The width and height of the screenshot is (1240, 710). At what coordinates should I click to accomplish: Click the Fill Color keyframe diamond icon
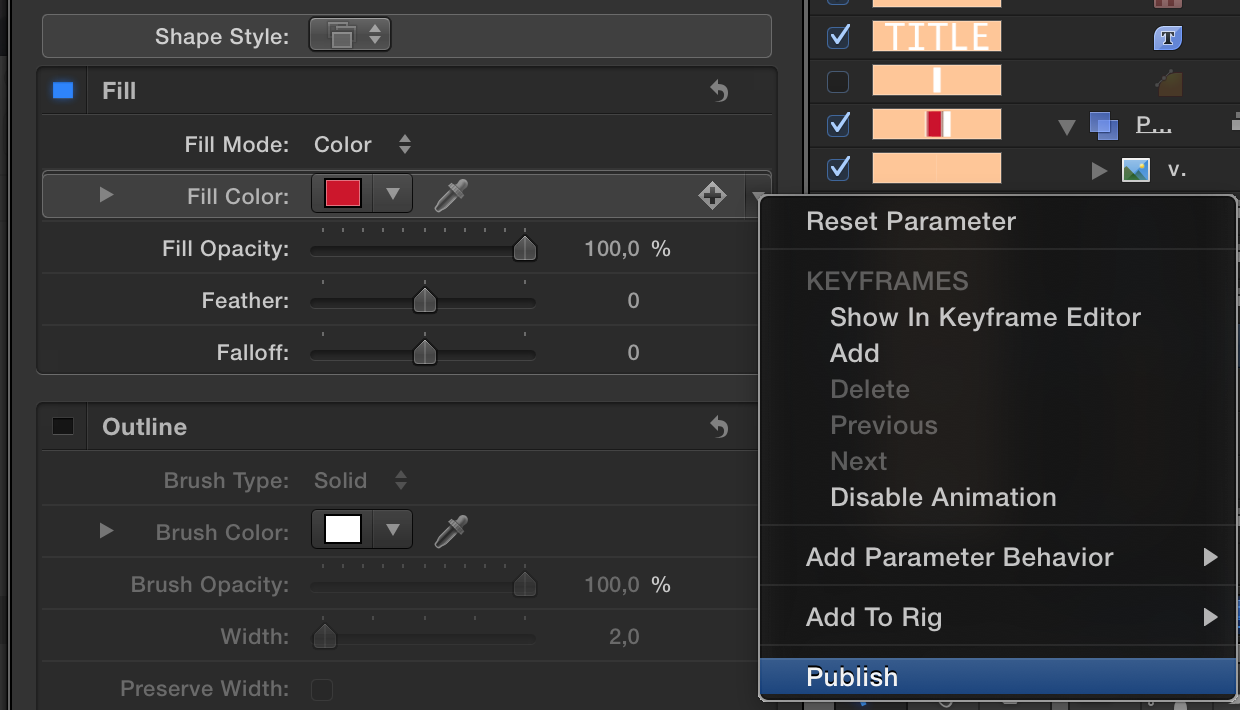[712, 196]
